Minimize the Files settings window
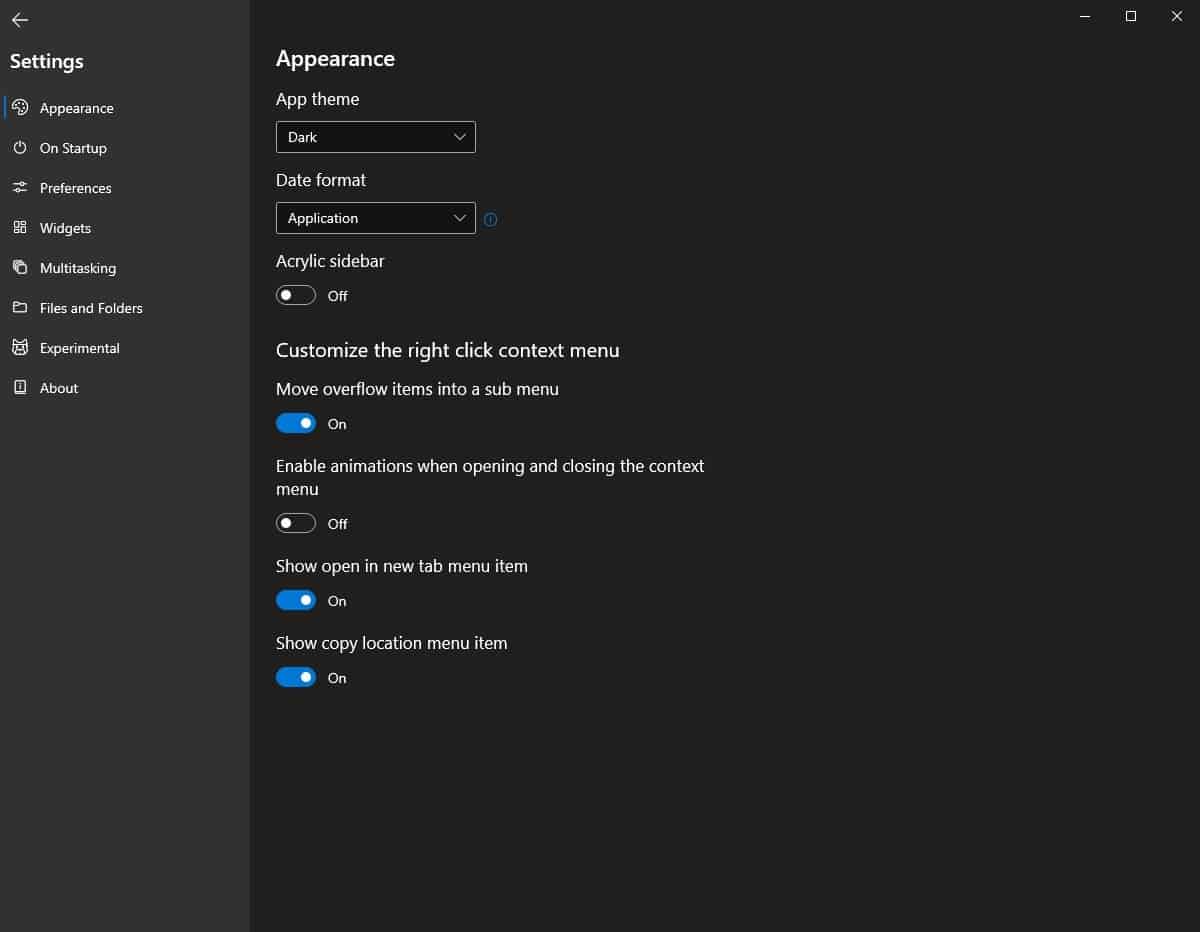The height and width of the screenshot is (932, 1200). [x=1084, y=16]
